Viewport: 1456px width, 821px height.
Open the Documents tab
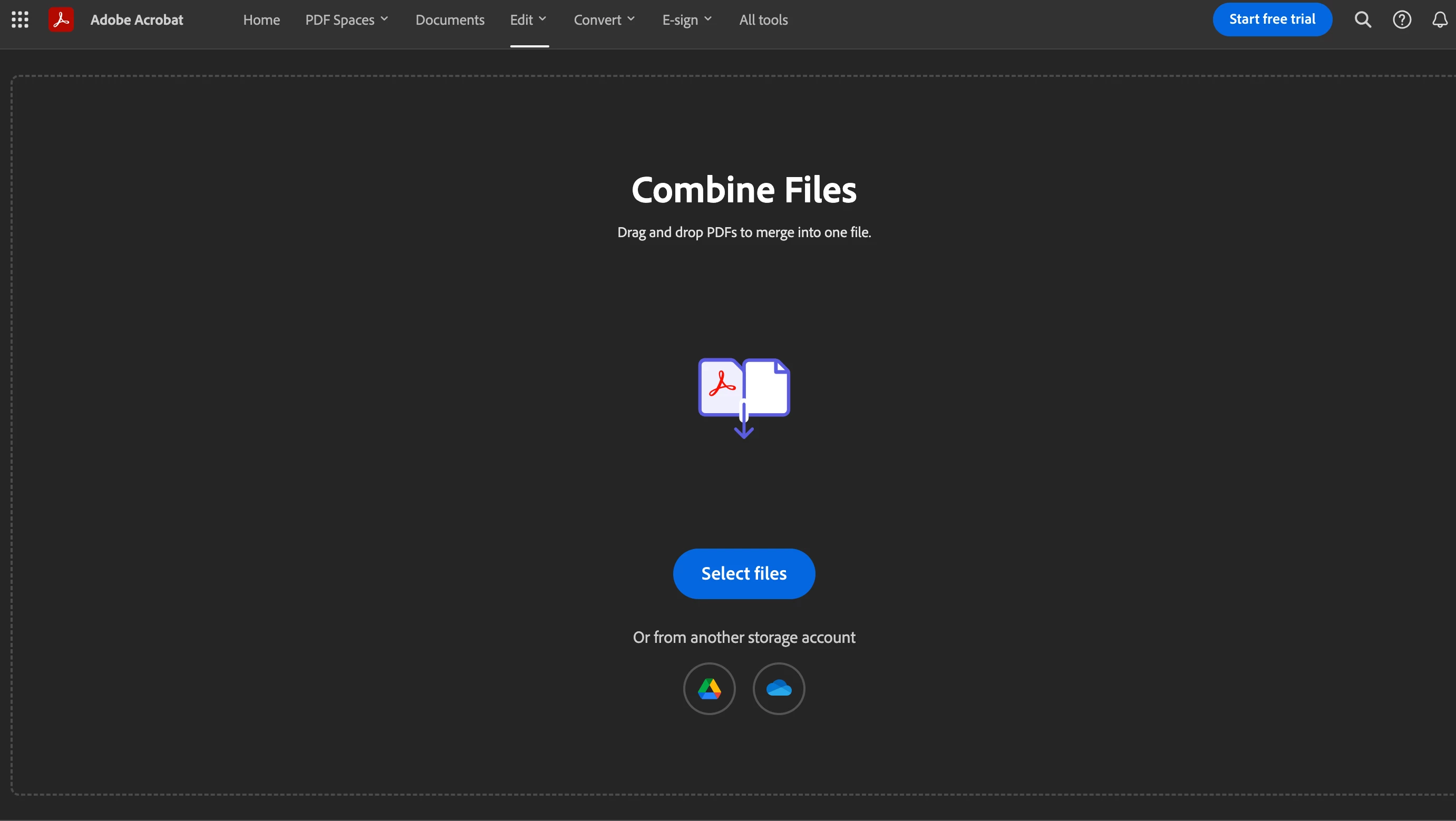tap(450, 20)
